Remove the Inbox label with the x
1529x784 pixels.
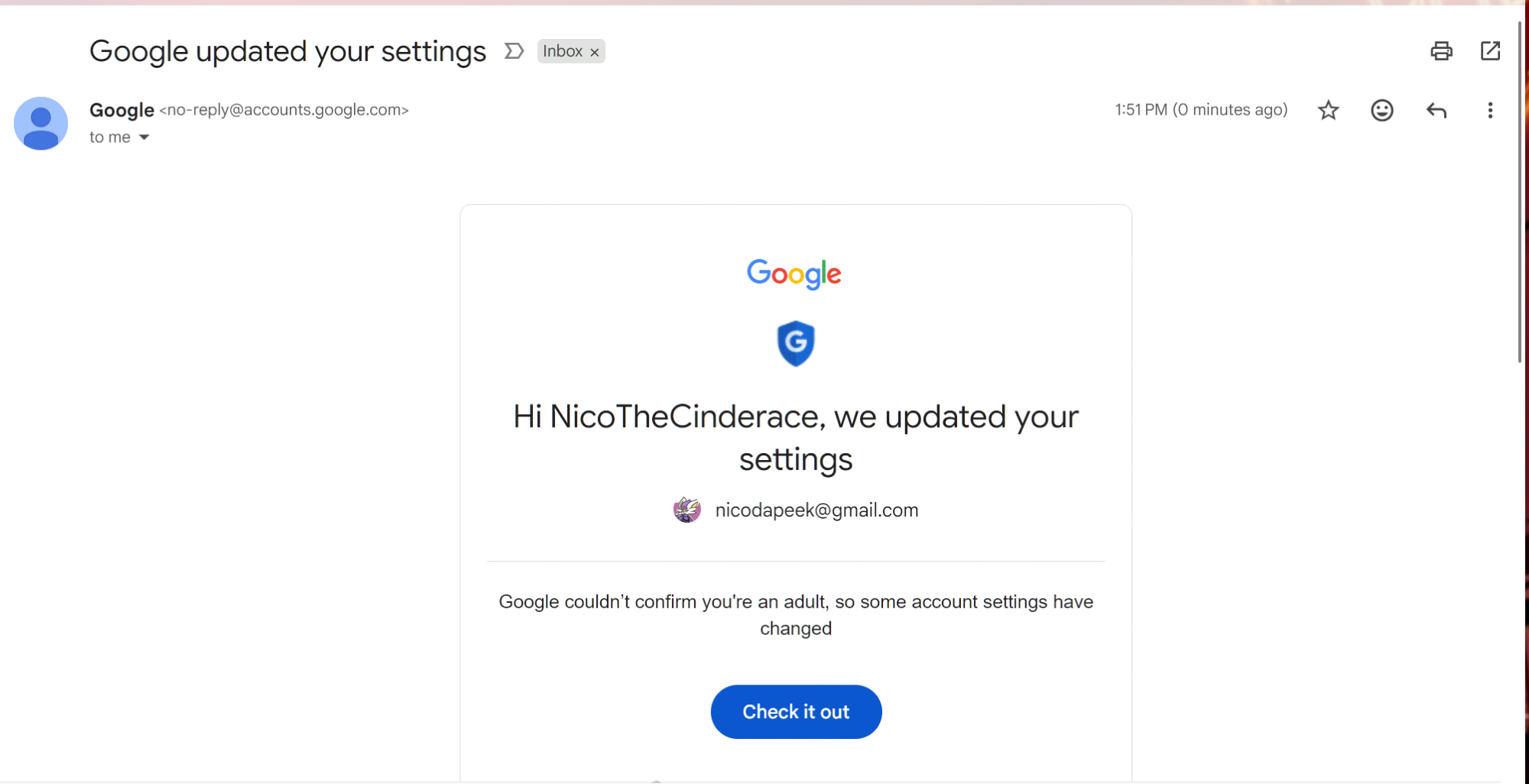[x=594, y=52]
